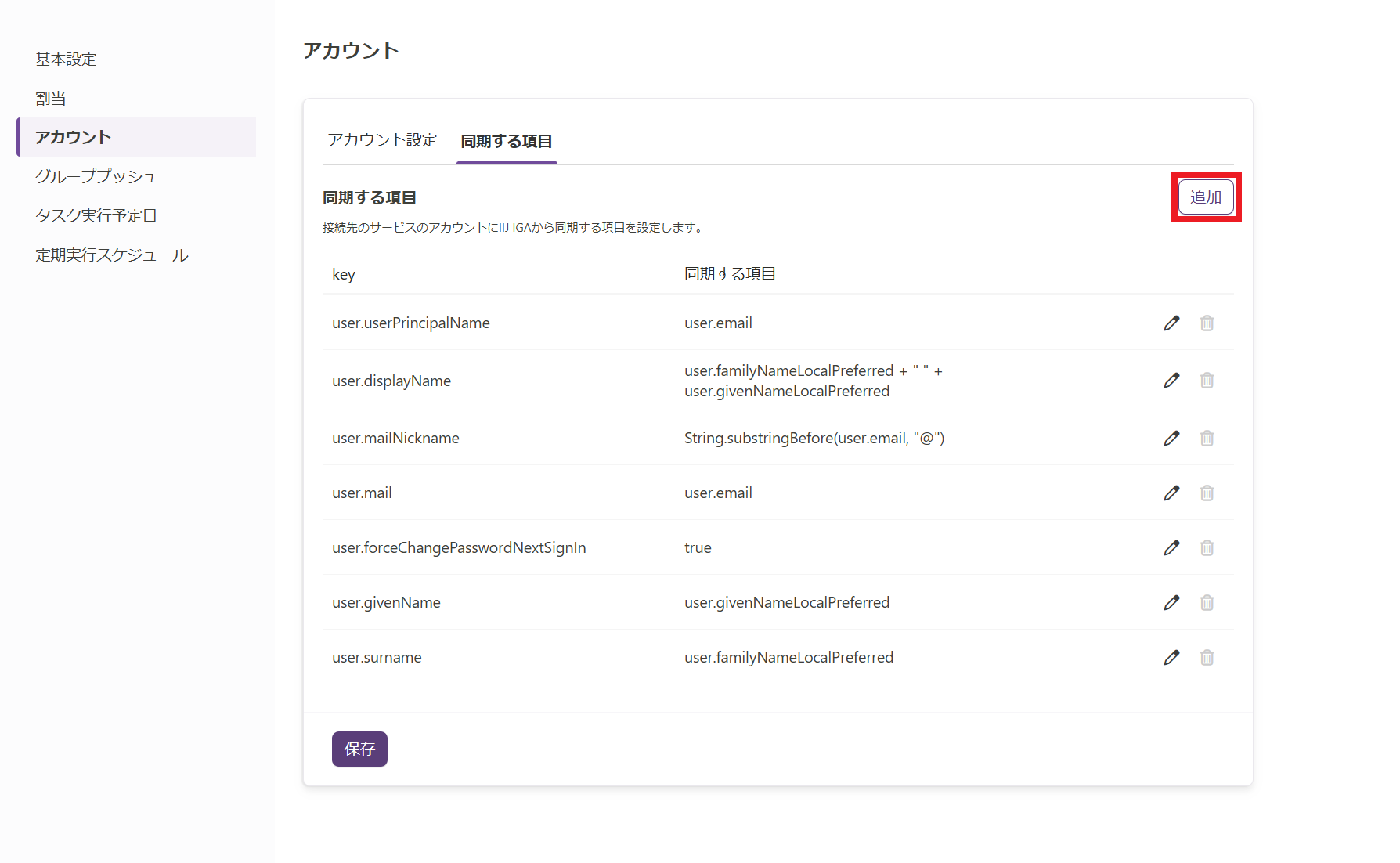1400x863 pixels.
Task: Select the 同期する項目 tab
Action: [507, 142]
